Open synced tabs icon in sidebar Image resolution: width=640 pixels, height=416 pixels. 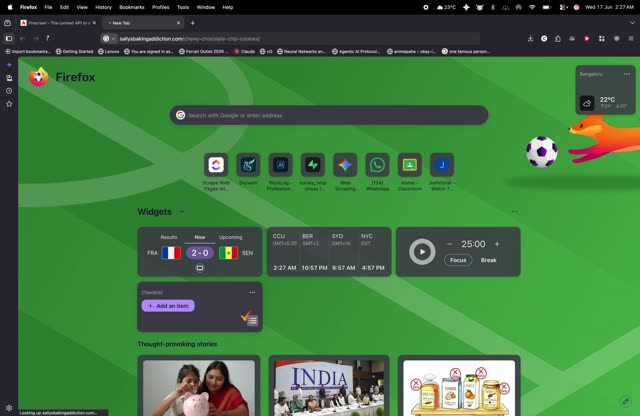9,78
